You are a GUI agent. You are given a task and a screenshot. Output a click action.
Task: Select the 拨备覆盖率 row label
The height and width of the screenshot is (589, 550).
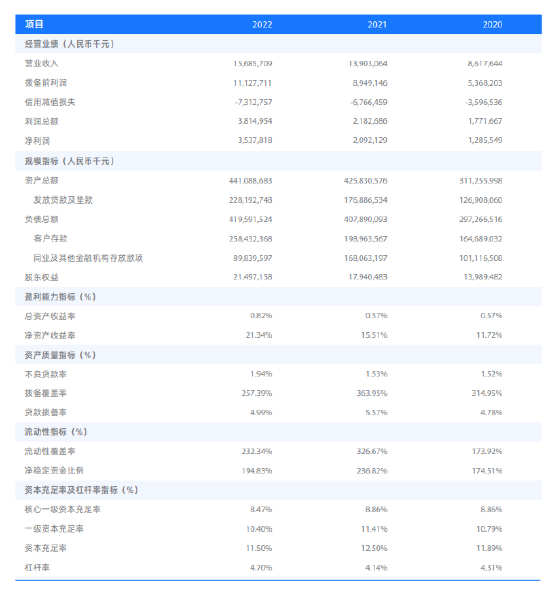tap(45, 393)
